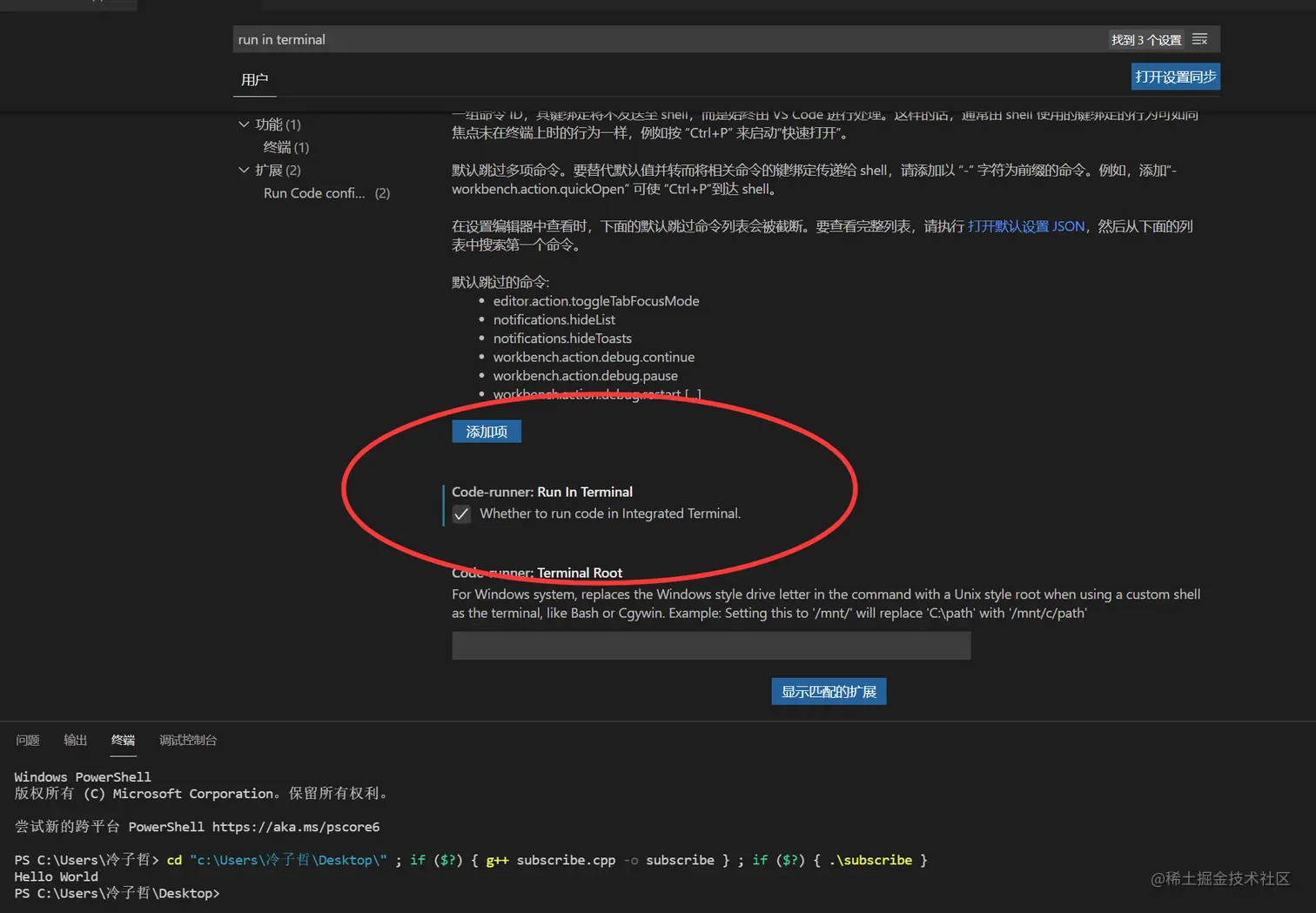Click the 'Terminal Root' setting title
Viewport: 1316px width, 913px height.
(x=580, y=573)
